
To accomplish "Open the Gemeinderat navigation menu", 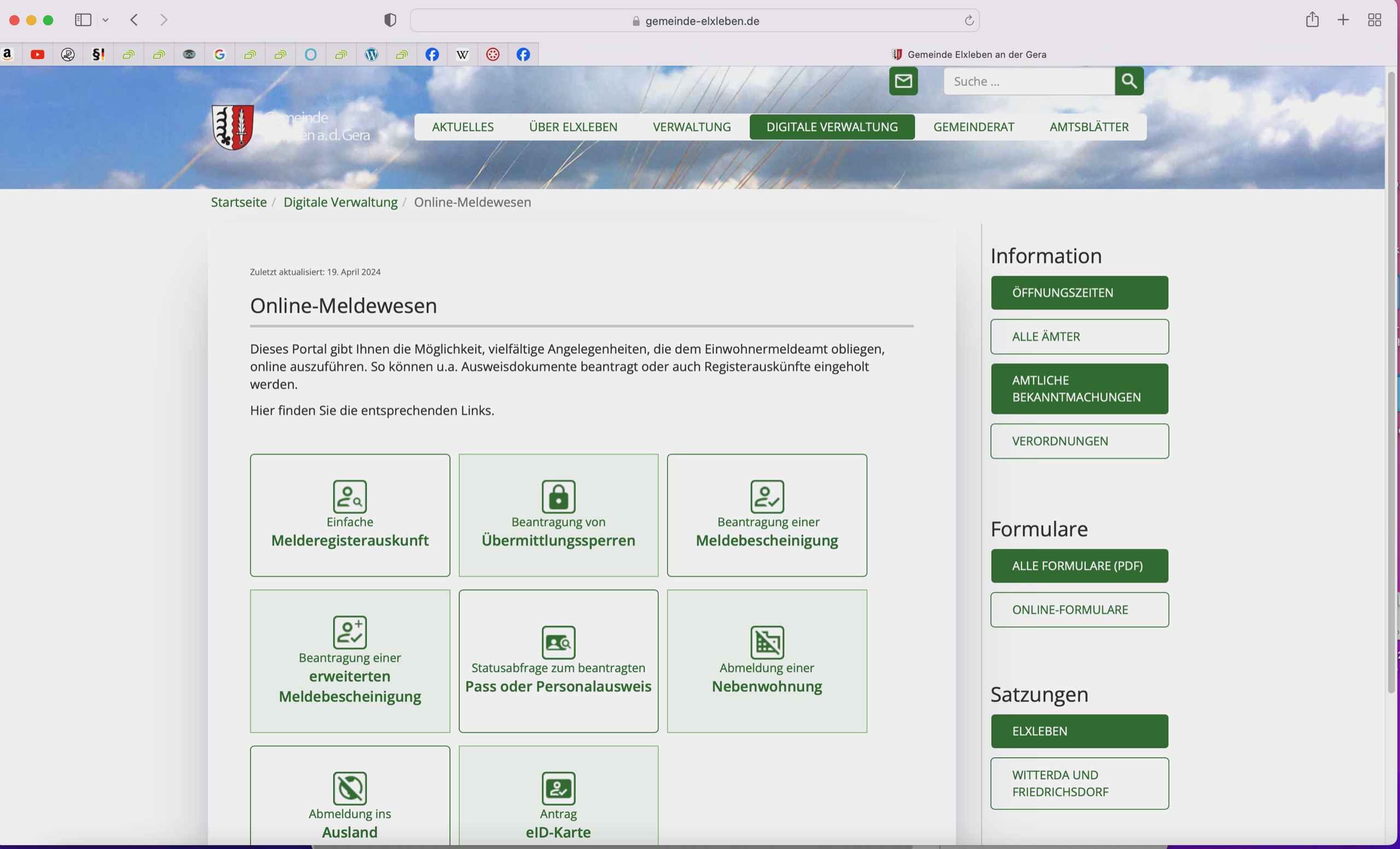I will point(973,127).
